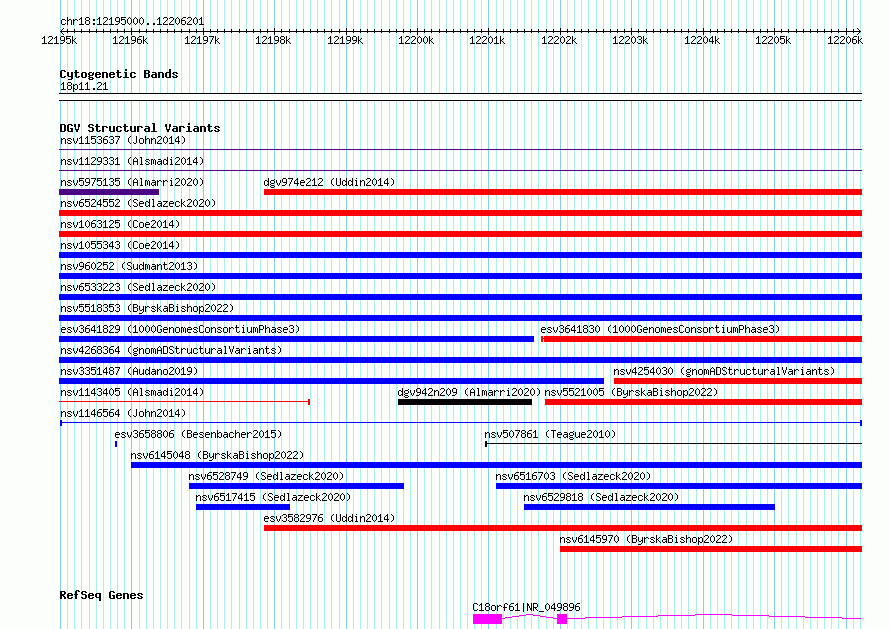Viewport: 890px width, 629px height.
Task: Click the nsv3351487 (Audano2019) label
Action: point(129,371)
